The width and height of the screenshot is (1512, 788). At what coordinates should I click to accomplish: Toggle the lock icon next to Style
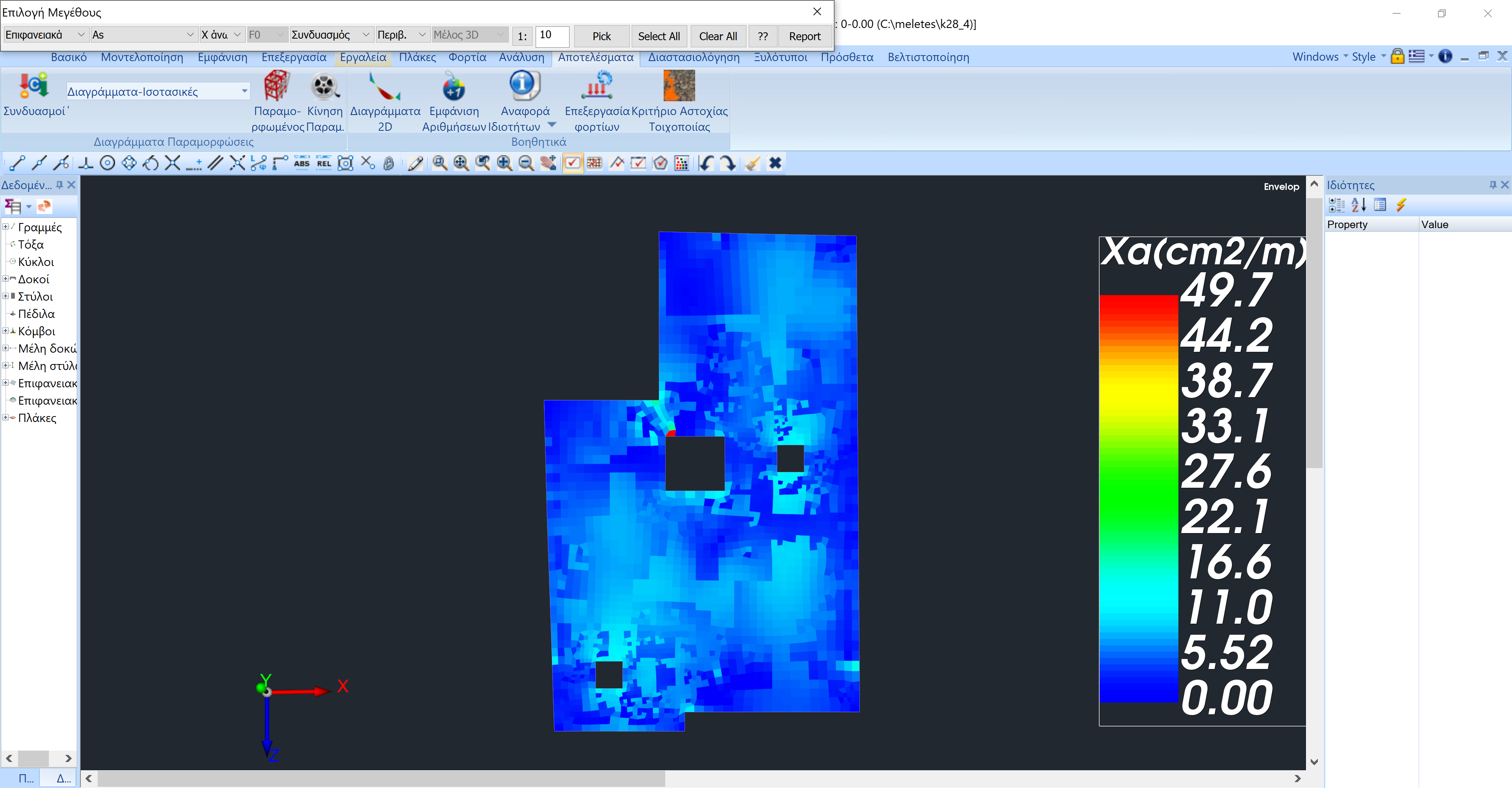point(1397,56)
